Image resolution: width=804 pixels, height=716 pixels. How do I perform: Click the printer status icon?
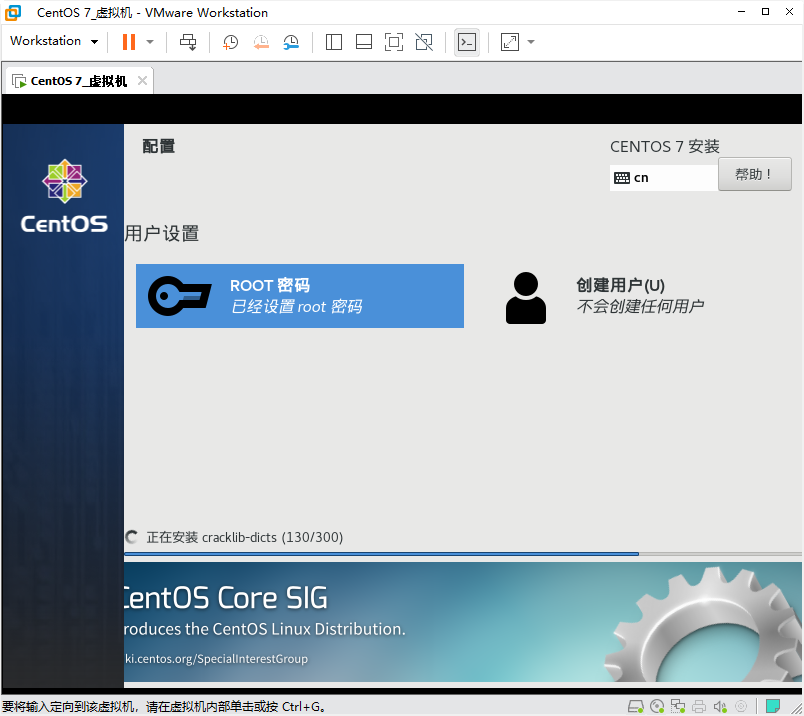[x=699, y=707]
